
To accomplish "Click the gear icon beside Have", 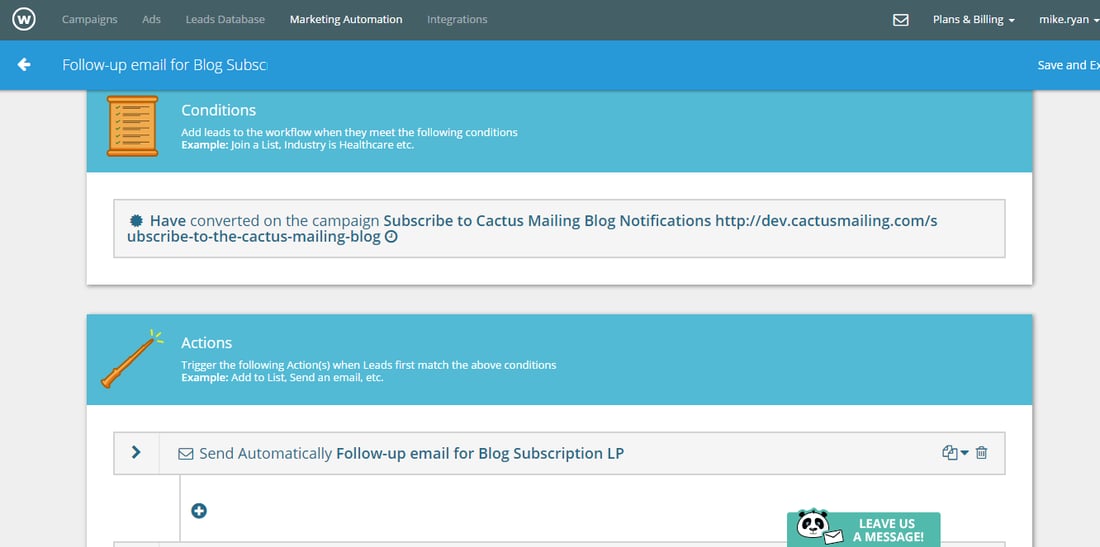I will [136, 220].
